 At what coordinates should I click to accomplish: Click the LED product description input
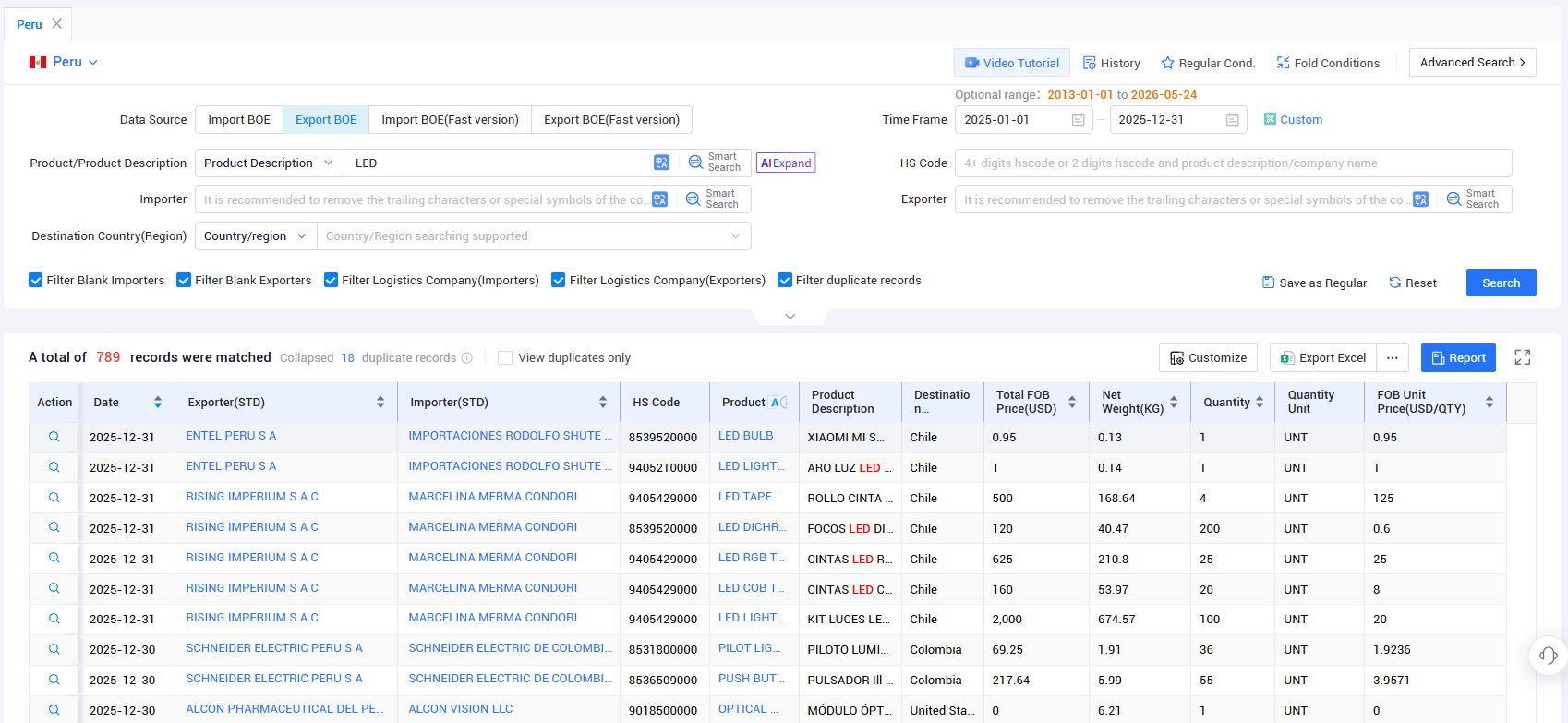click(x=499, y=163)
